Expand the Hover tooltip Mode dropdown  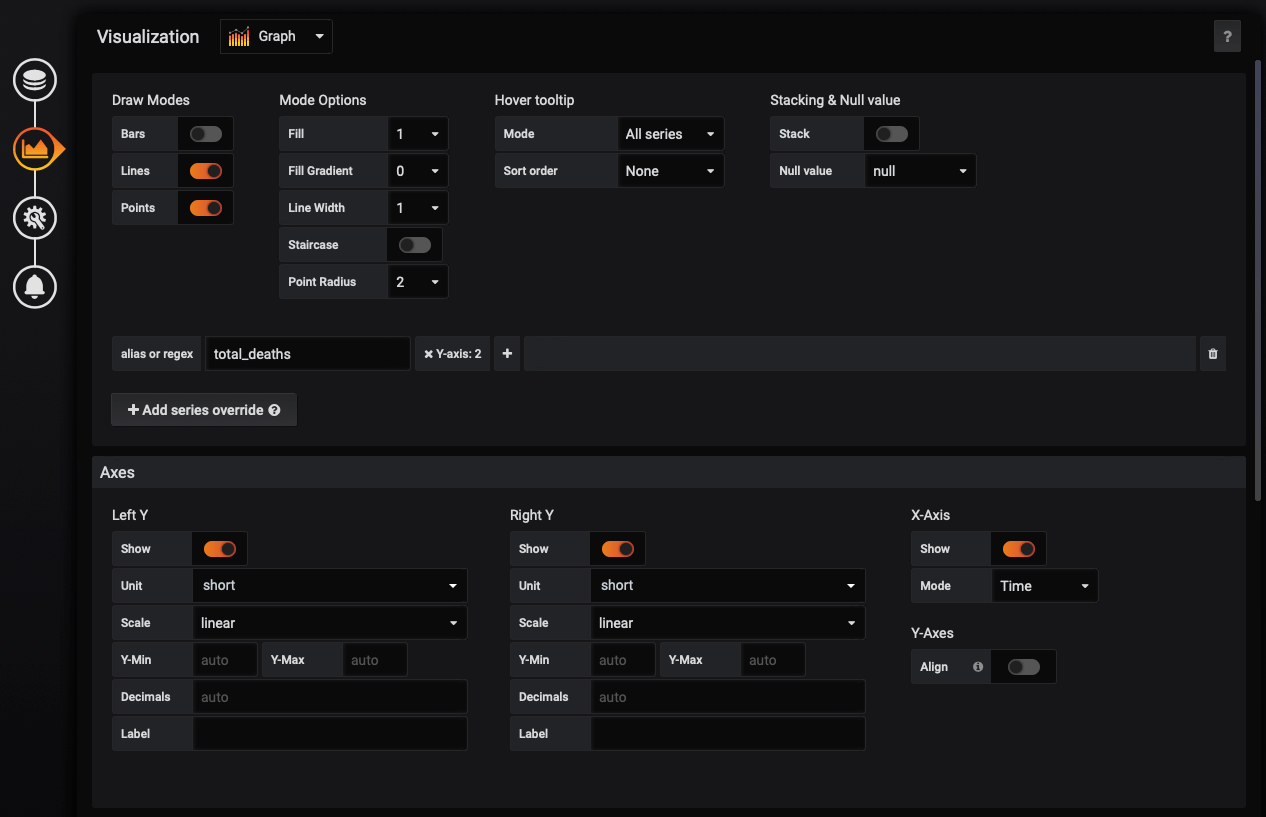(x=670, y=134)
